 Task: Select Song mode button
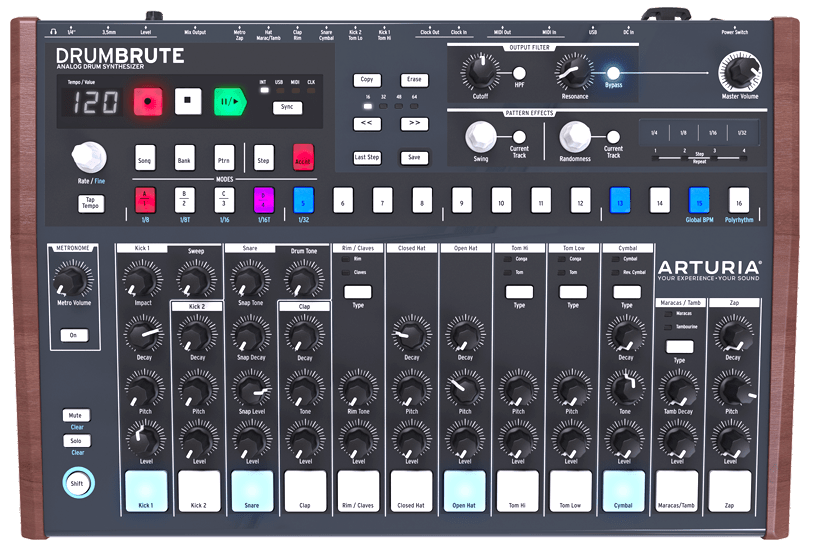pos(145,158)
